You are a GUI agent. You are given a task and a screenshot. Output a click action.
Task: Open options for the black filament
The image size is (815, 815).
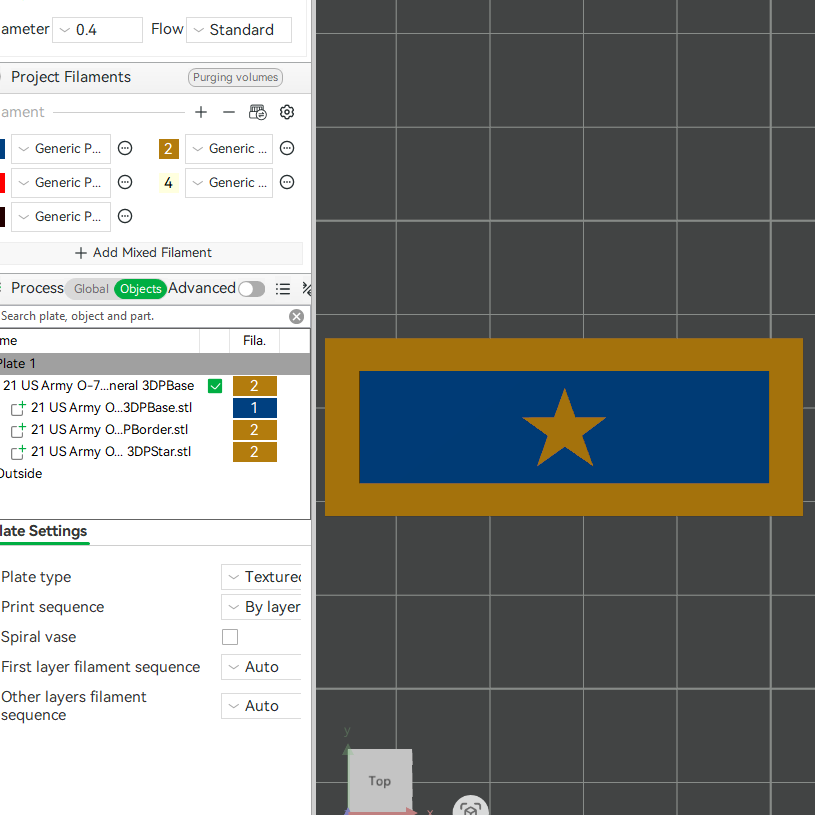coord(125,216)
